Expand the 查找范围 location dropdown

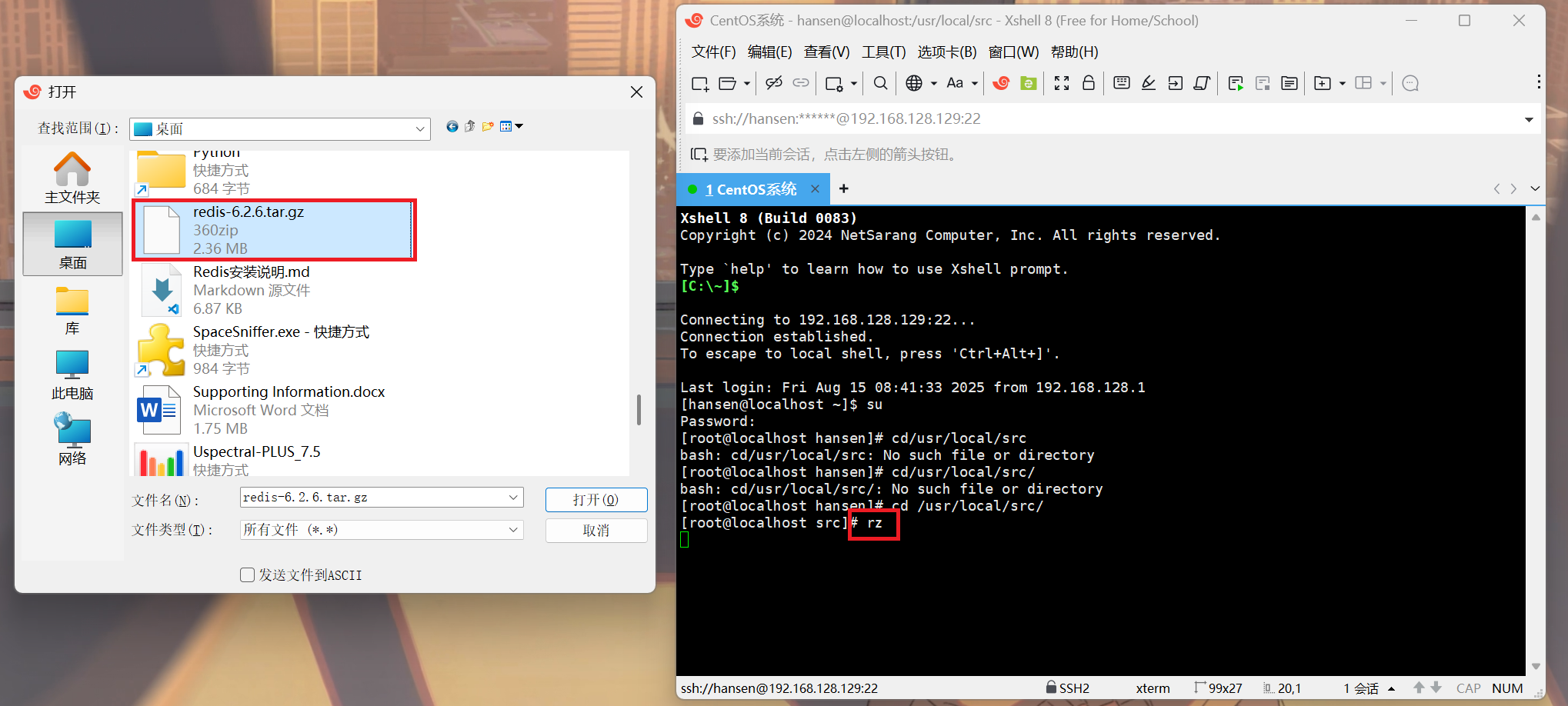[x=420, y=129]
